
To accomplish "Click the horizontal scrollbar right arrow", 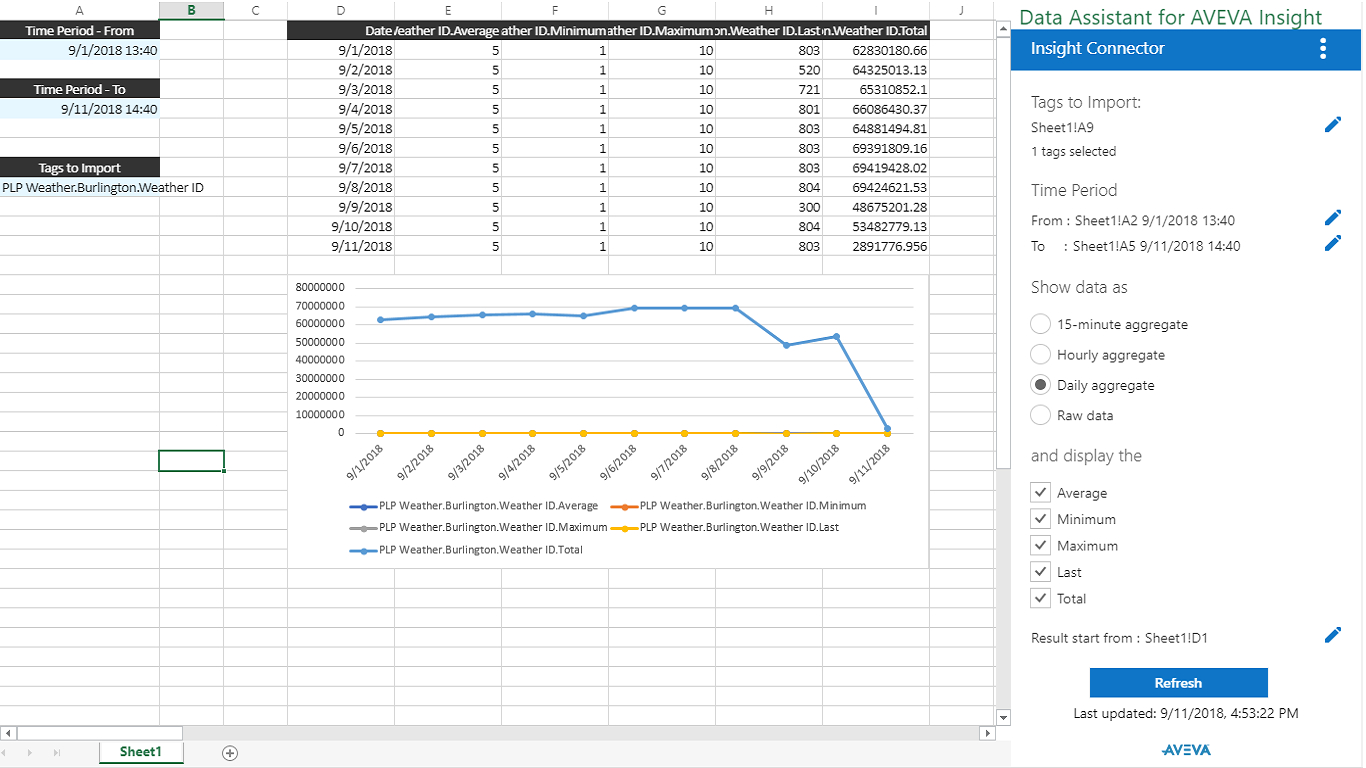I will pos(988,733).
